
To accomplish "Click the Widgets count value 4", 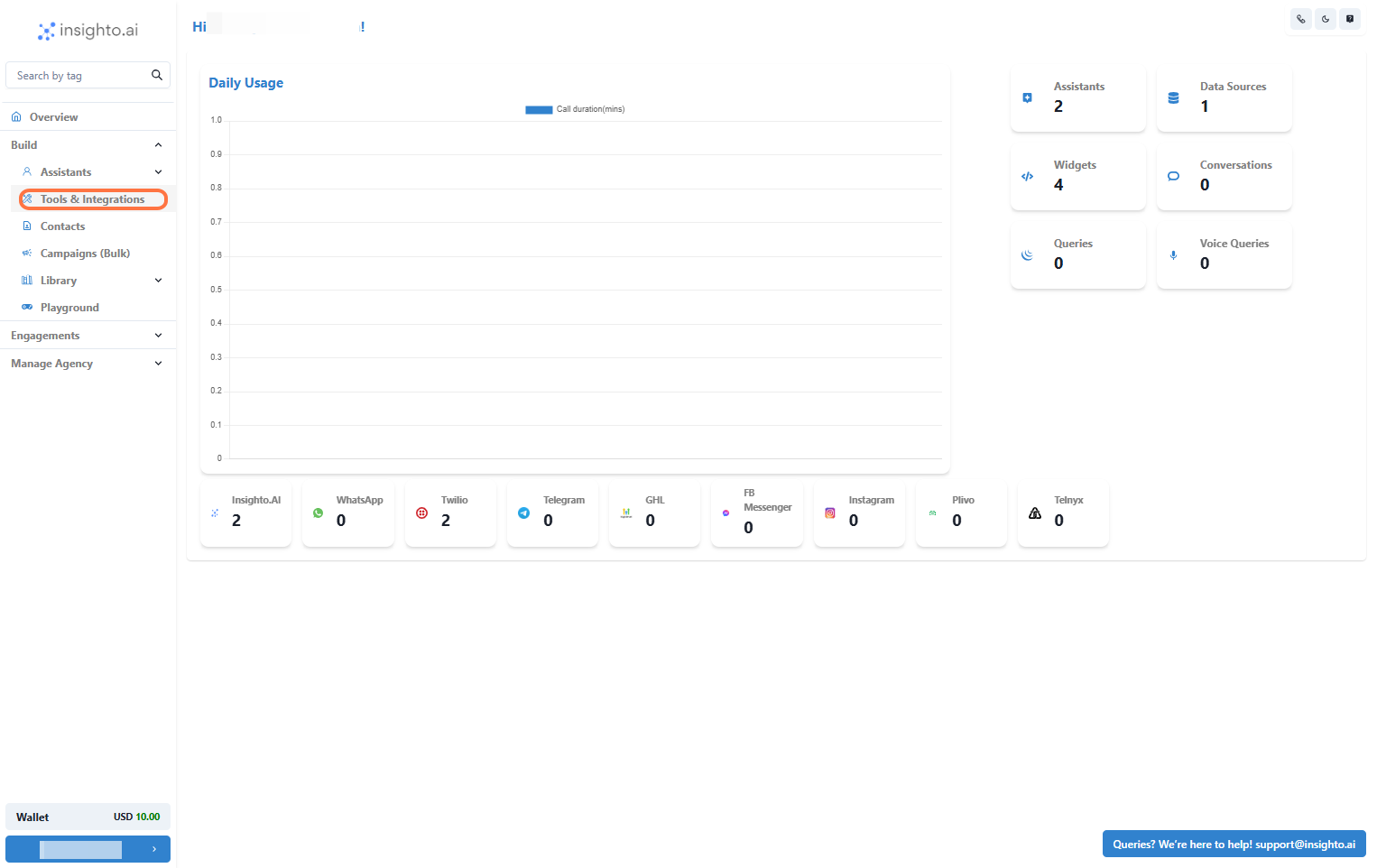I will (x=1058, y=185).
